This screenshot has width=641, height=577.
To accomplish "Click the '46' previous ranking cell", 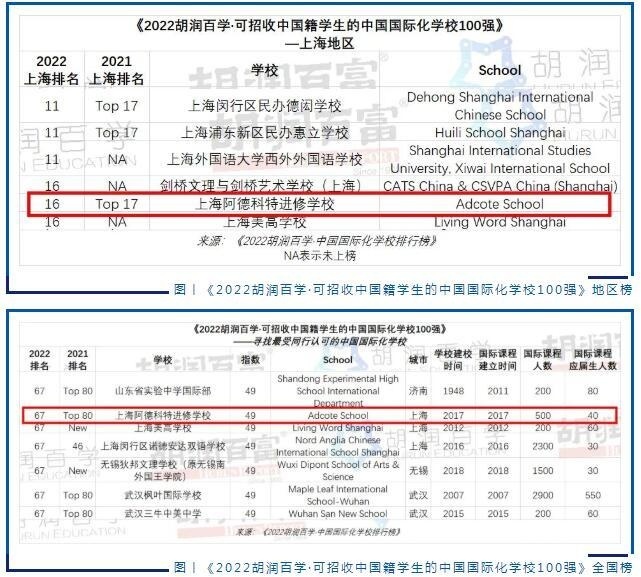I will click(x=78, y=446).
